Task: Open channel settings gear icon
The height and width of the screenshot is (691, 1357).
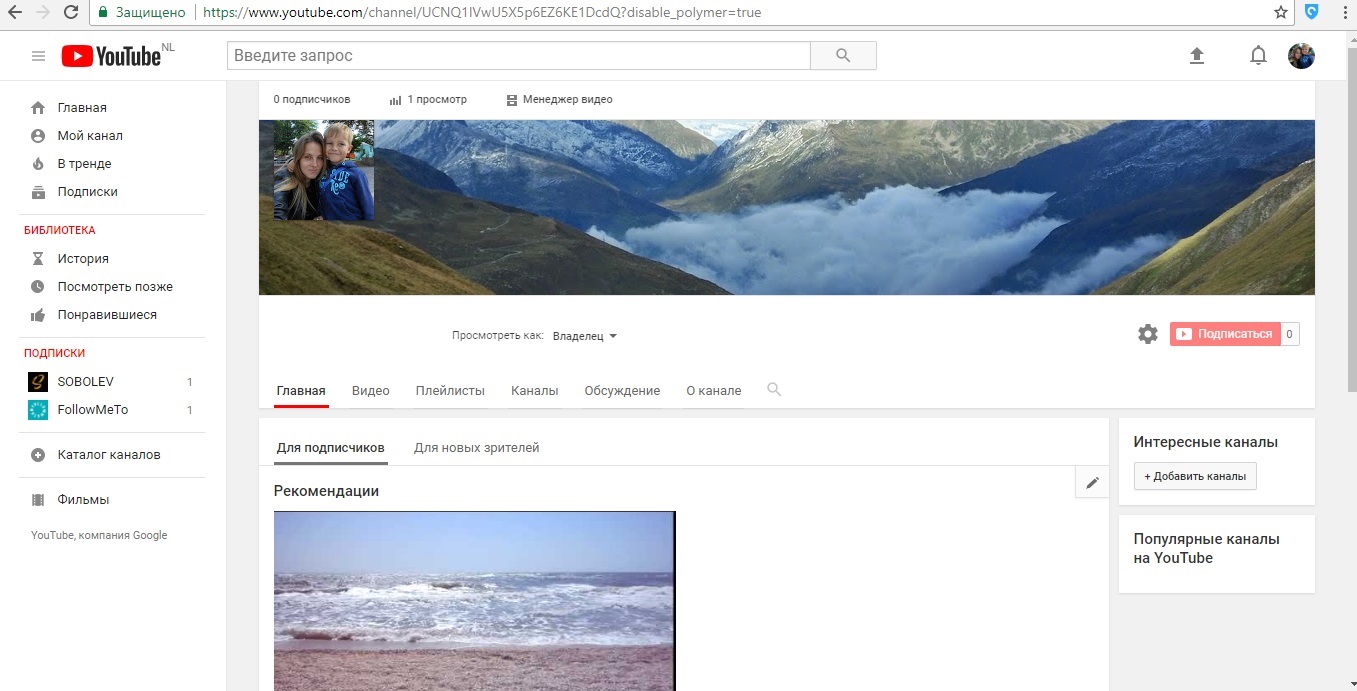Action: (x=1148, y=334)
